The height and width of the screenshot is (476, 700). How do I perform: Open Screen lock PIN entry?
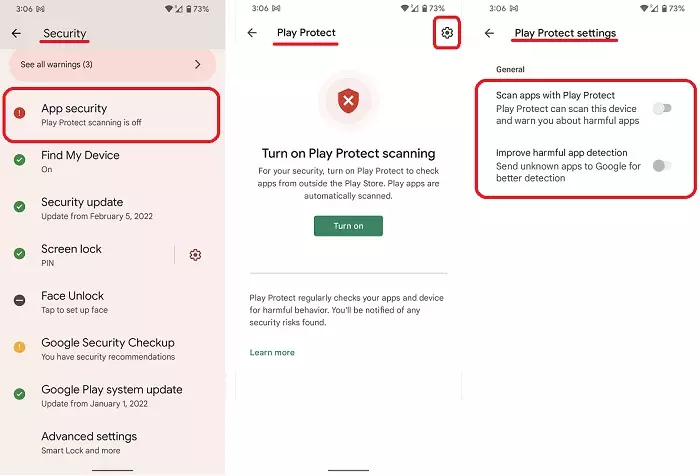click(x=89, y=255)
